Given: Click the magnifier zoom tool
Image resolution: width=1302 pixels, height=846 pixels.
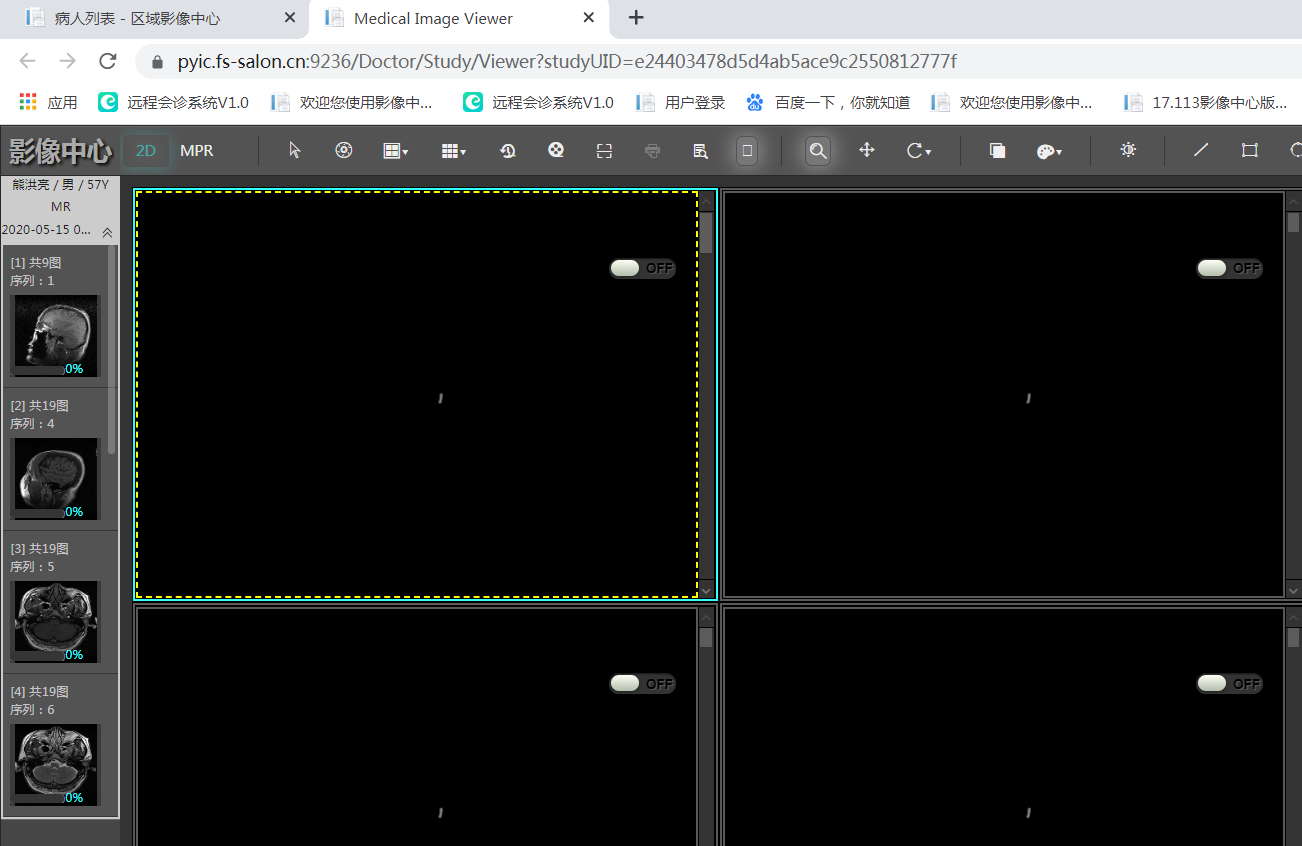Looking at the screenshot, I should [818, 150].
